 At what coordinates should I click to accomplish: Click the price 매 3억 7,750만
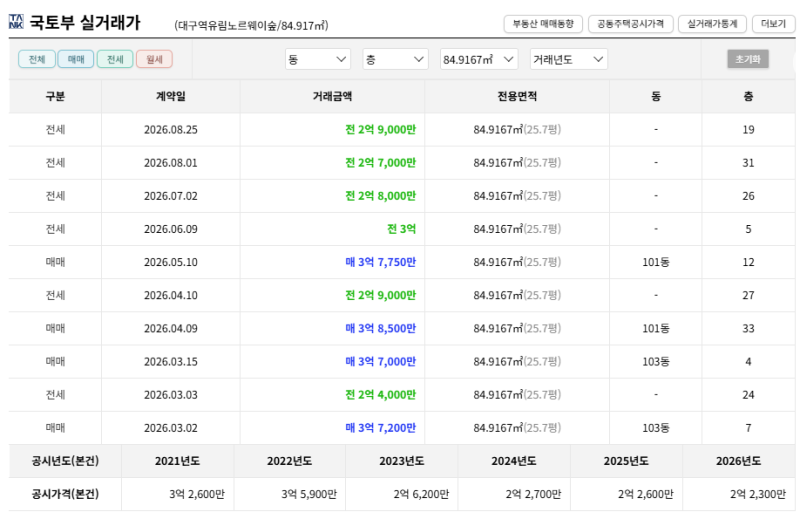(x=381, y=262)
